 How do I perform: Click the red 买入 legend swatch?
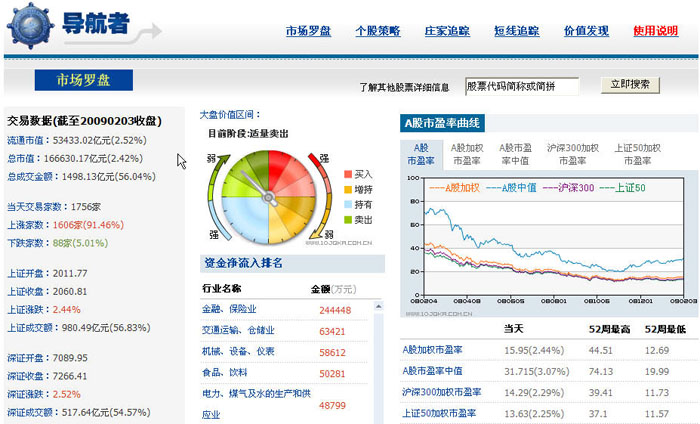[x=347, y=173]
